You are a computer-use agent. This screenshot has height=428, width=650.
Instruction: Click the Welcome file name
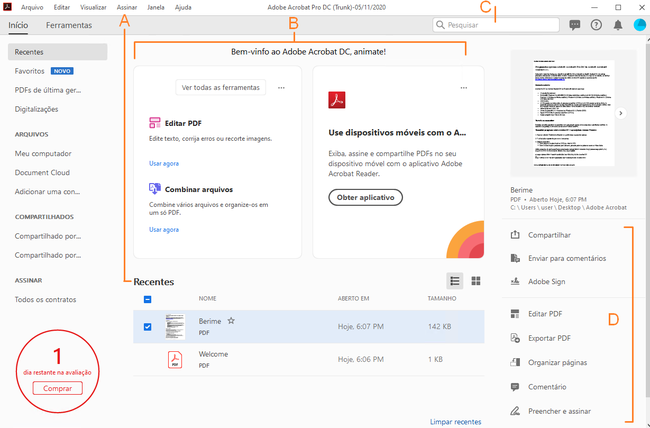pos(213,354)
